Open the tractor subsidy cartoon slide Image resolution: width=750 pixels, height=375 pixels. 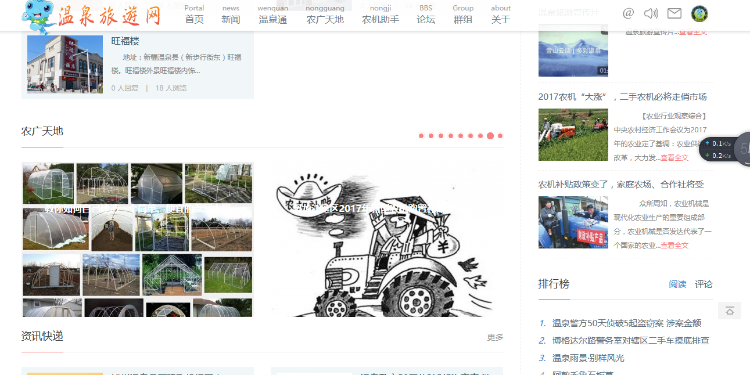tap(387, 239)
